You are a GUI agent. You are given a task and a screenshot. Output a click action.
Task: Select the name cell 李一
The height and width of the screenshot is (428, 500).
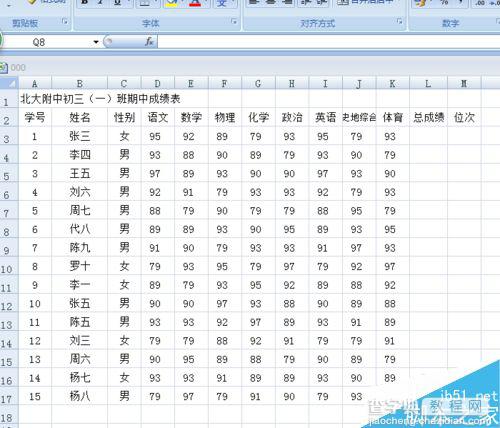tap(80, 285)
